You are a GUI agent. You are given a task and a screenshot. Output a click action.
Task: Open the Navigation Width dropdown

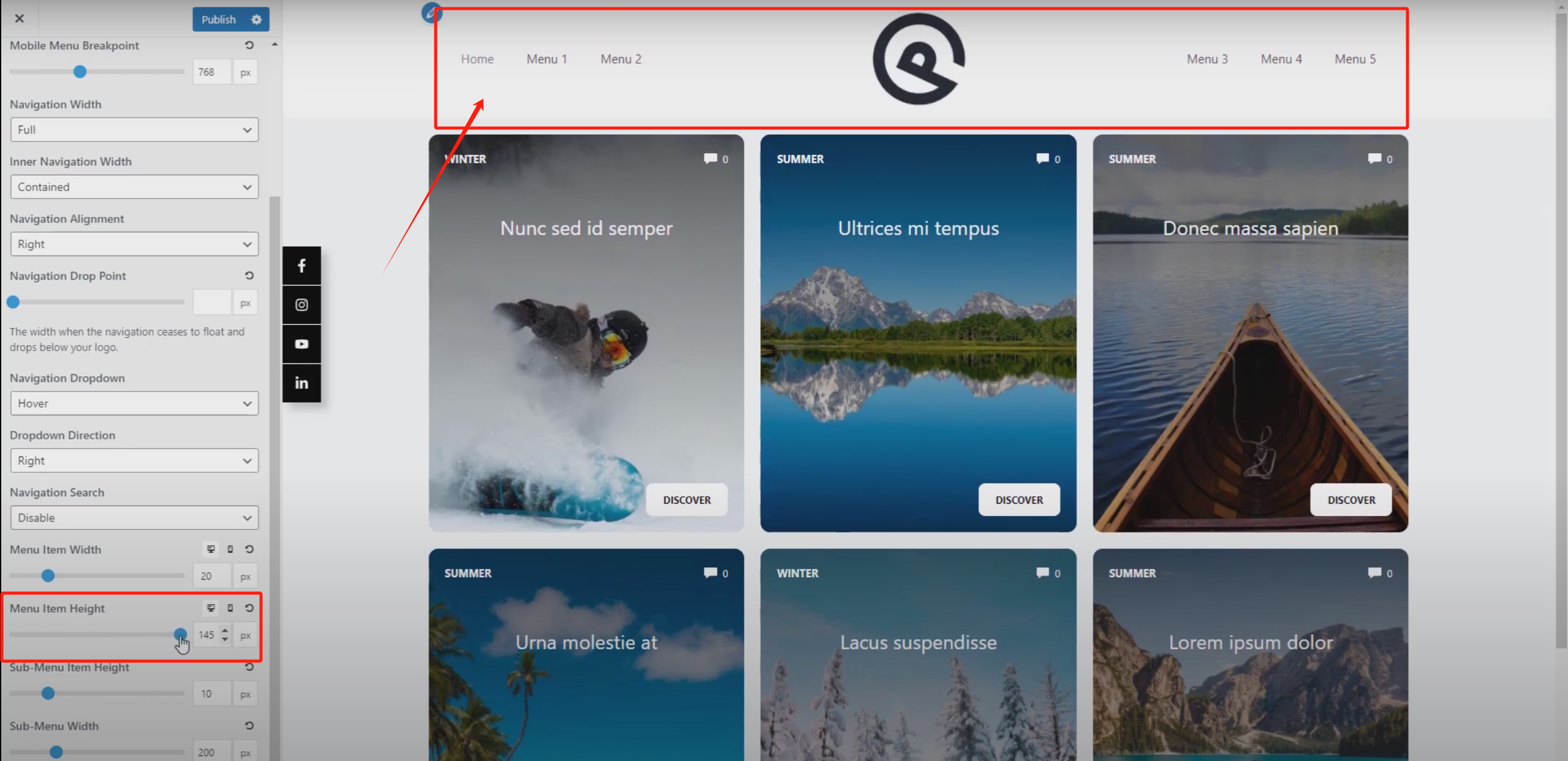(x=134, y=130)
